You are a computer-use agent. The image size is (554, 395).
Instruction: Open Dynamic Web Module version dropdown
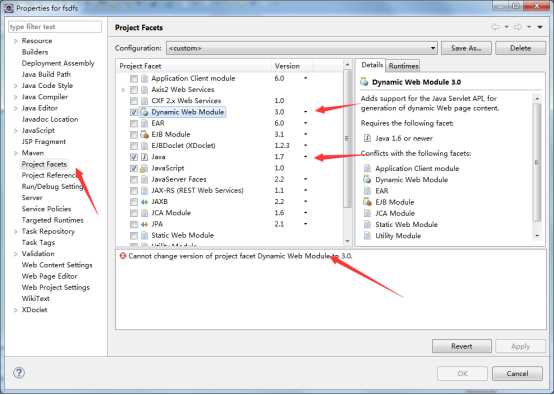306,112
